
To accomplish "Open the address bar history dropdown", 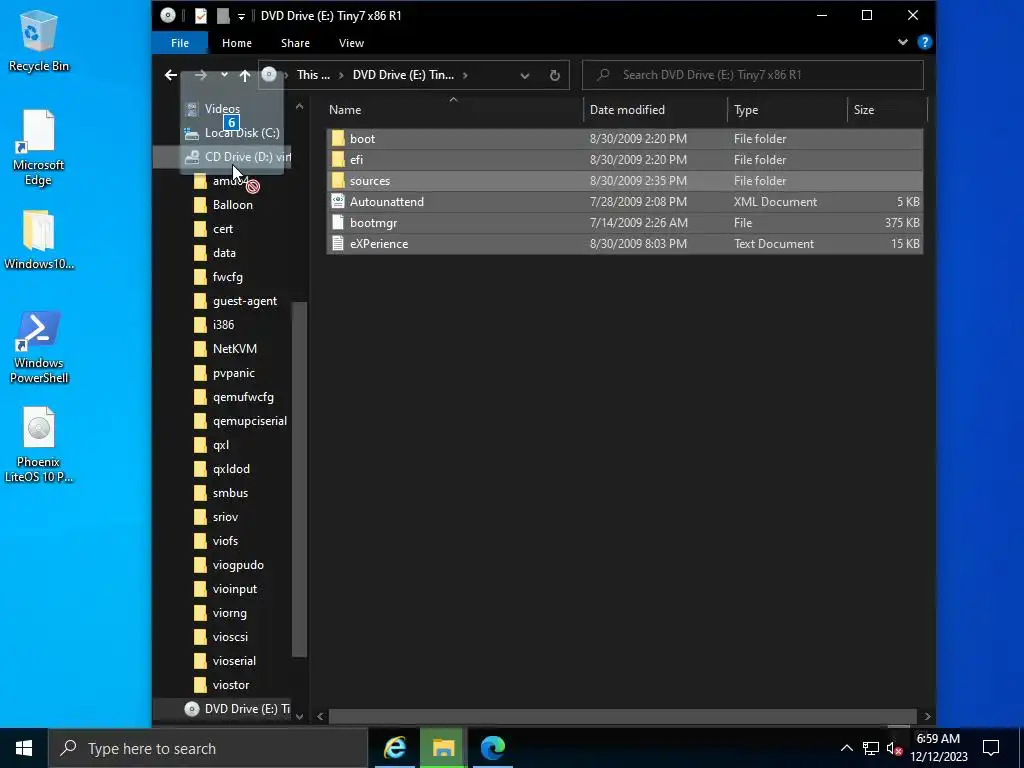I will pos(524,75).
